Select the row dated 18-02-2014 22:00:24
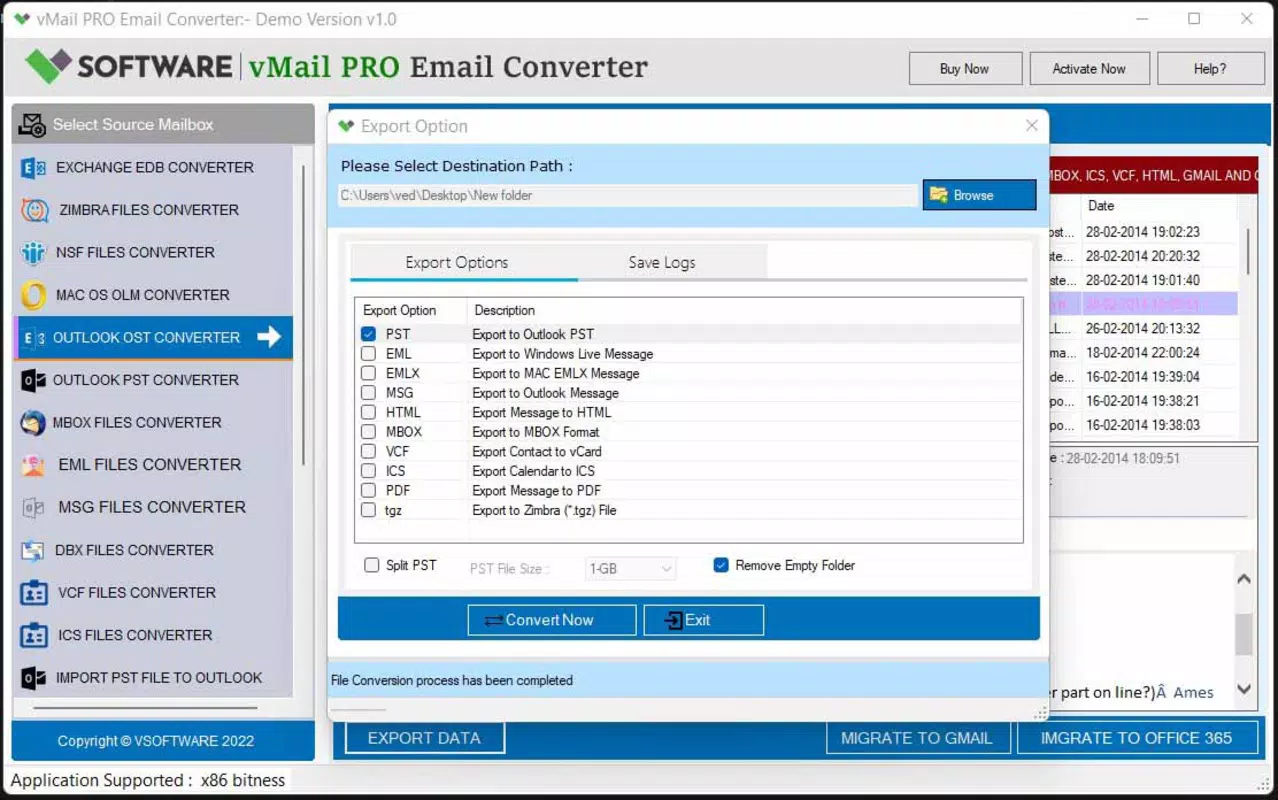The height and width of the screenshot is (800, 1278). coord(1142,353)
